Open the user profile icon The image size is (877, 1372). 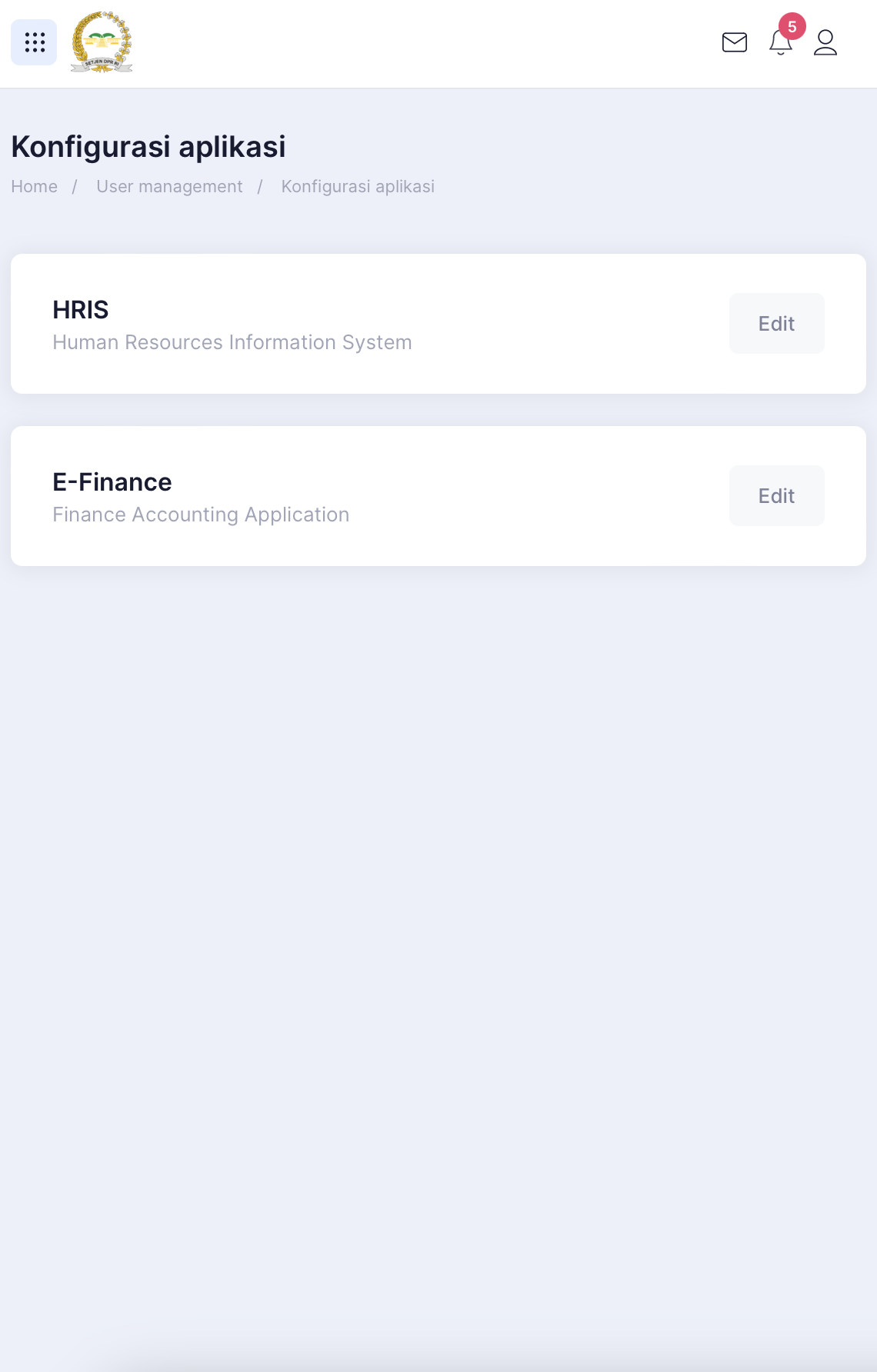825,42
